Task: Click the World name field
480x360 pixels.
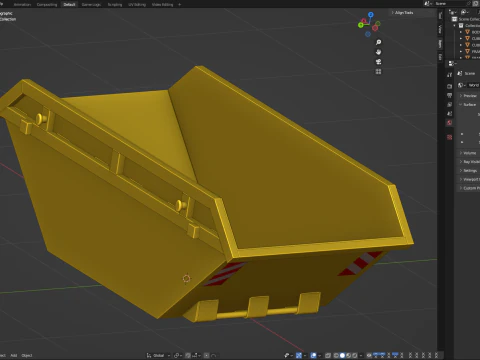Action: pos(474,85)
